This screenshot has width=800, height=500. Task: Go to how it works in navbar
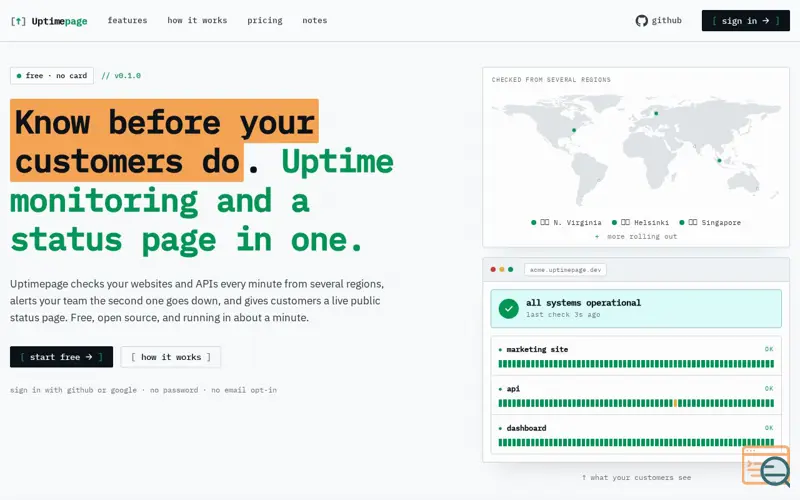point(197,20)
